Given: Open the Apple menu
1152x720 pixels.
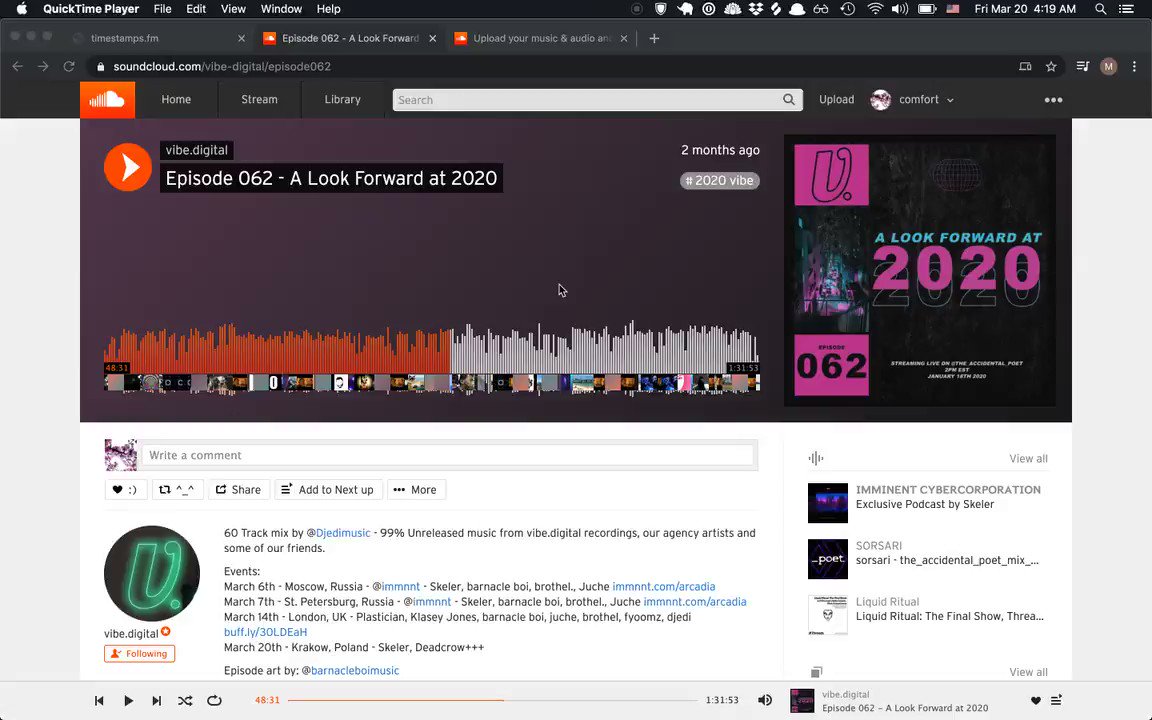Looking at the screenshot, I should coord(22,9).
